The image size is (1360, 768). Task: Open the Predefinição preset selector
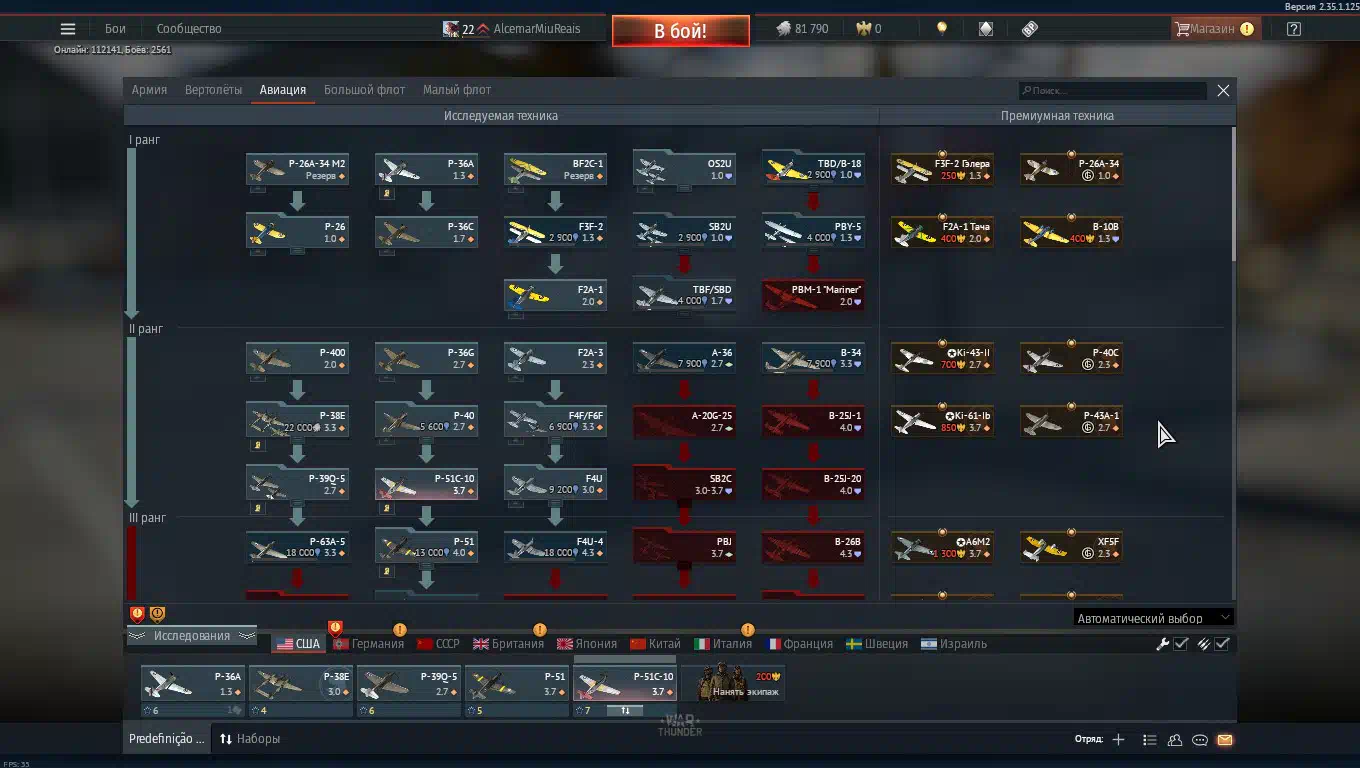pyautogui.click(x=166, y=739)
